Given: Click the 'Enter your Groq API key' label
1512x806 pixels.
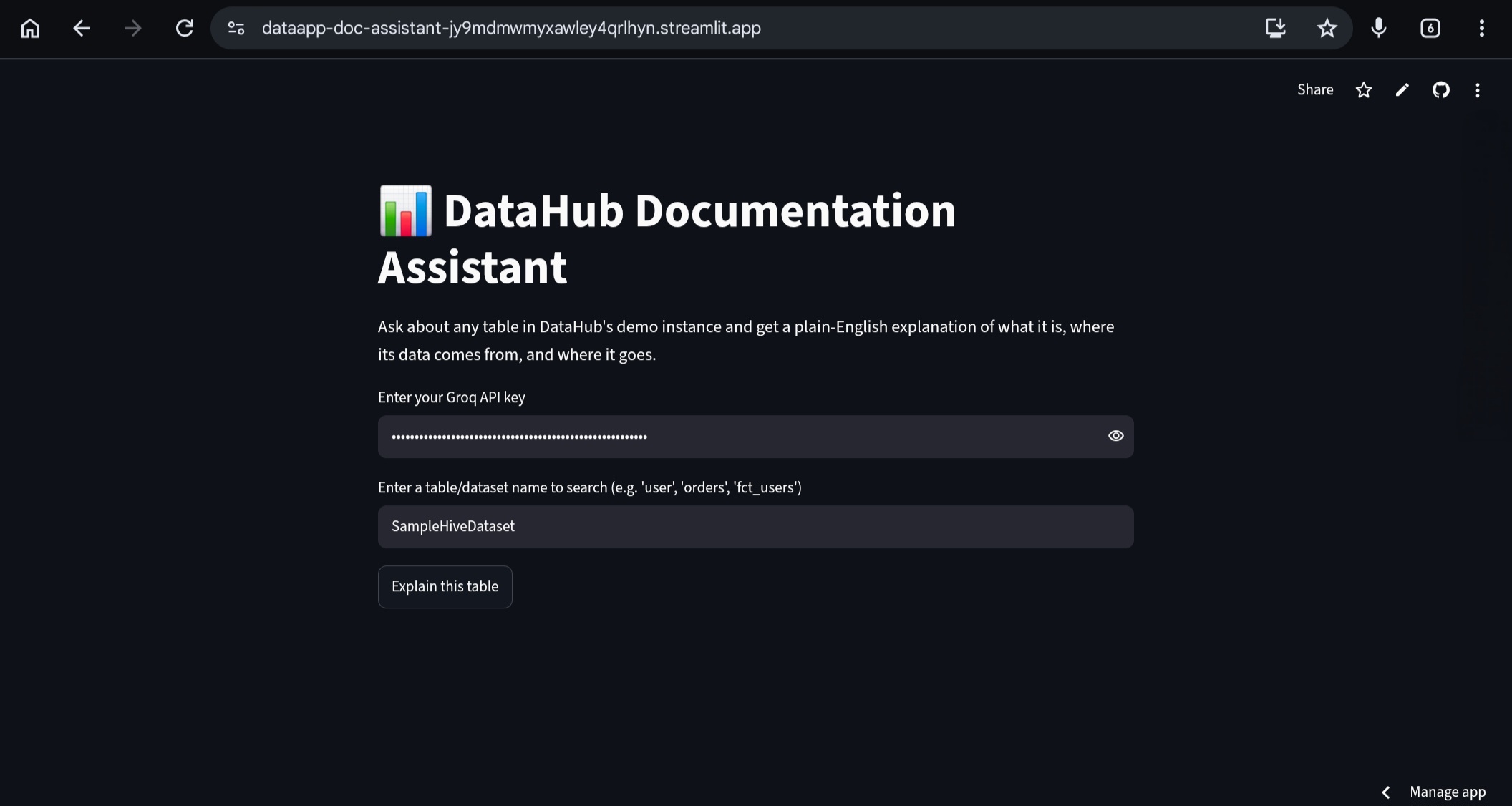Looking at the screenshot, I should 452,397.
